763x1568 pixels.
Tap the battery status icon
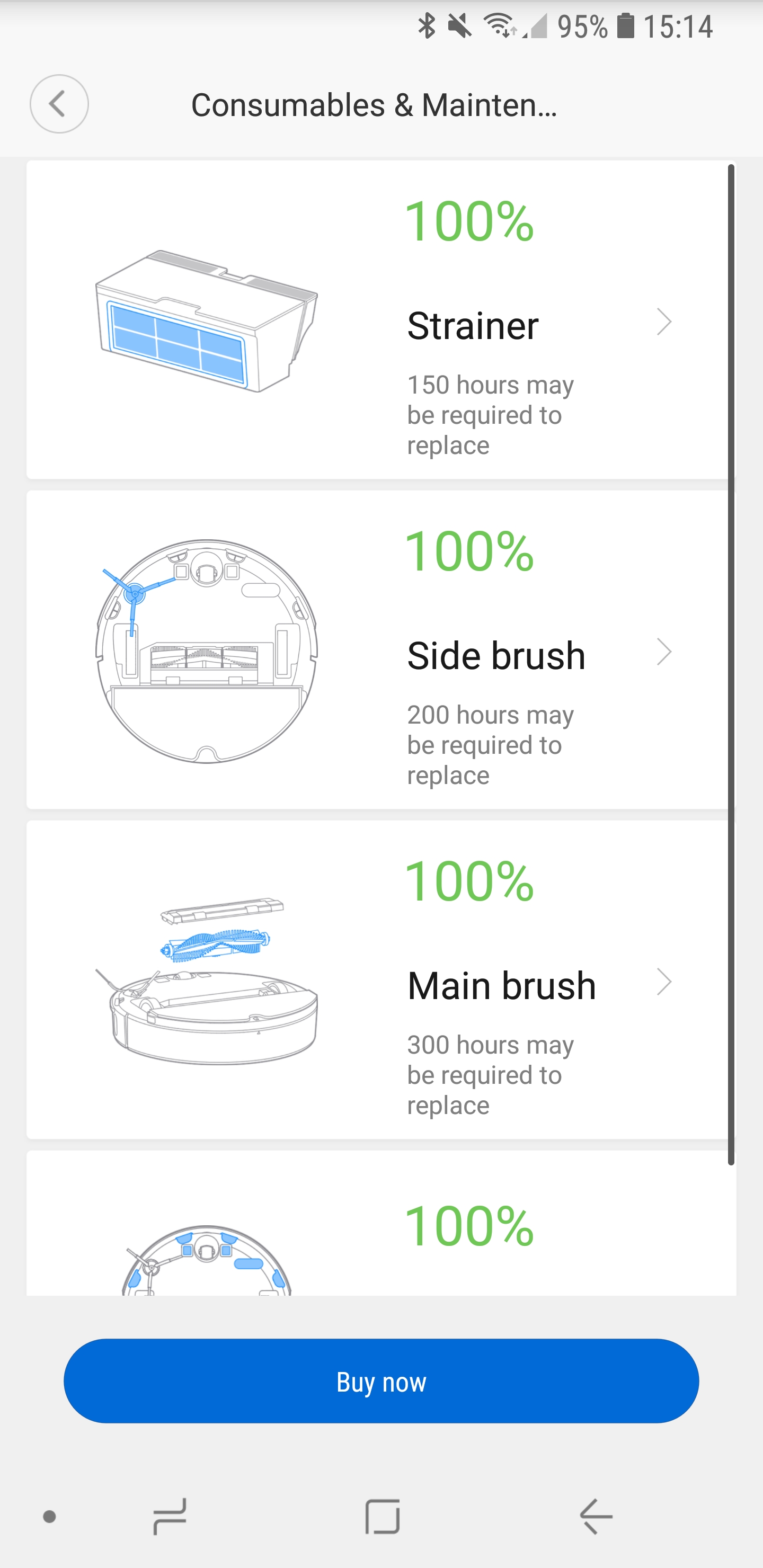[625, 26]
